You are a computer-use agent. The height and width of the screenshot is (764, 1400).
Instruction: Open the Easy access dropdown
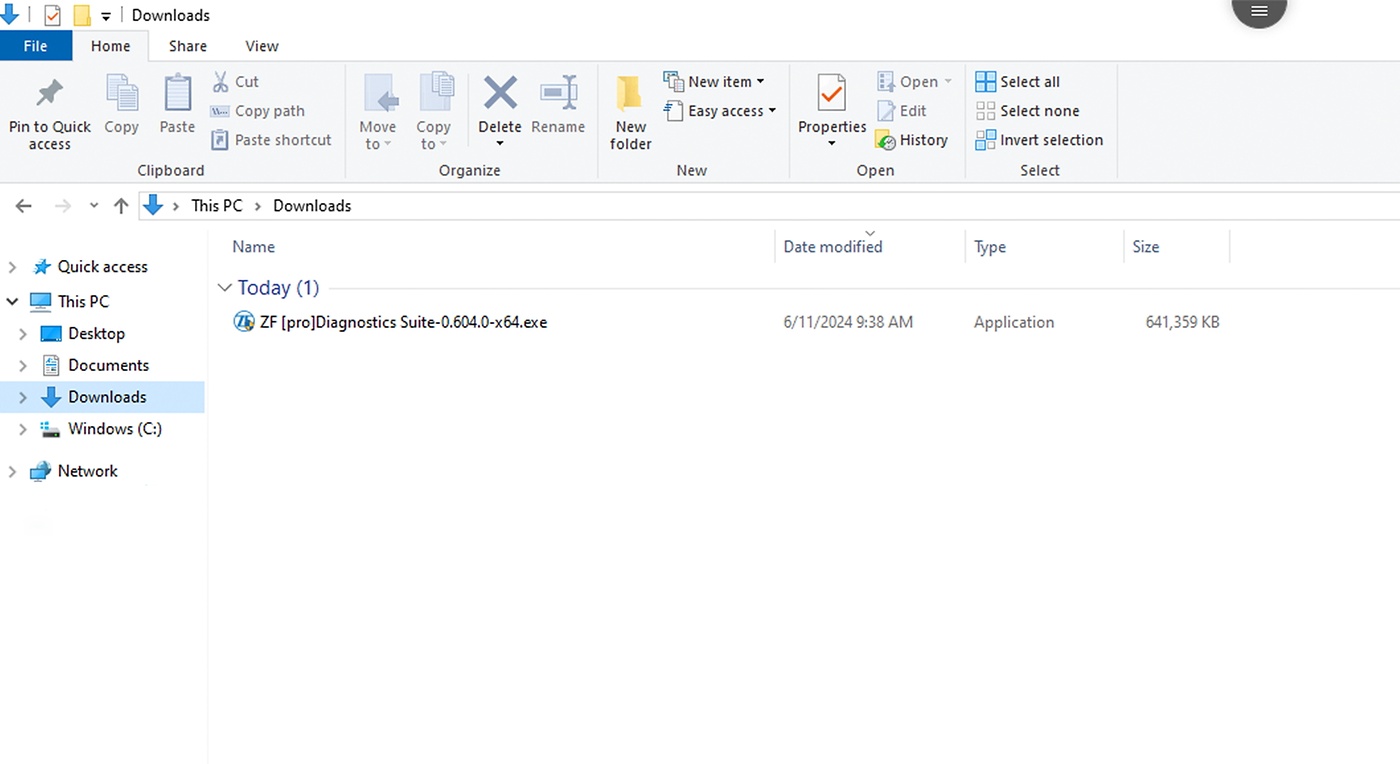(720, 111)
